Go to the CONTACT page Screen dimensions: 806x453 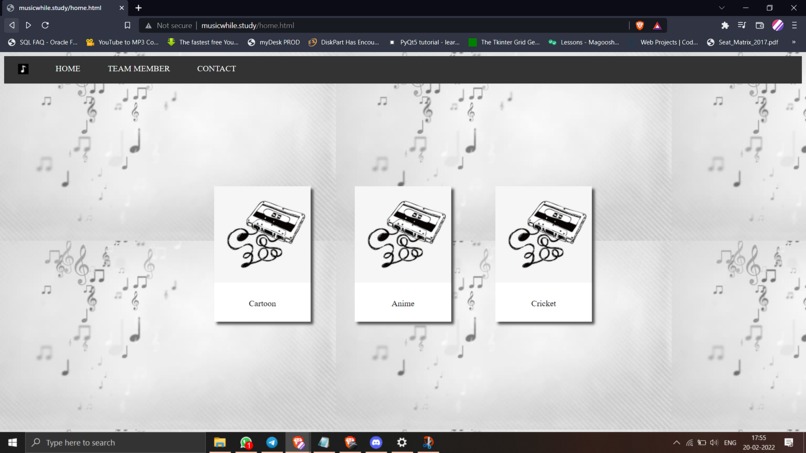click(x=216, y=68)
